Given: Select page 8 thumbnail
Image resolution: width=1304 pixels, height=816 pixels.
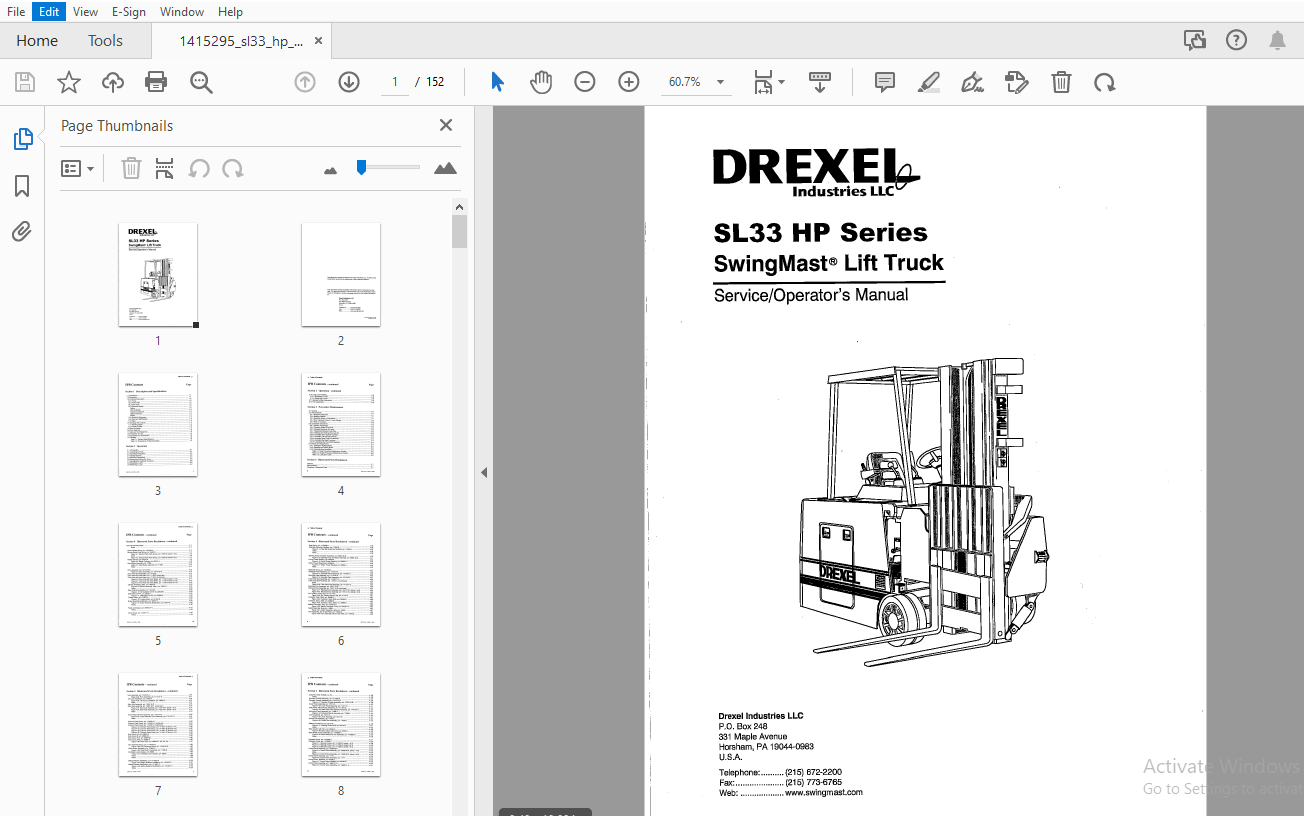Looking at the screenshot, I should pos(341,725).
